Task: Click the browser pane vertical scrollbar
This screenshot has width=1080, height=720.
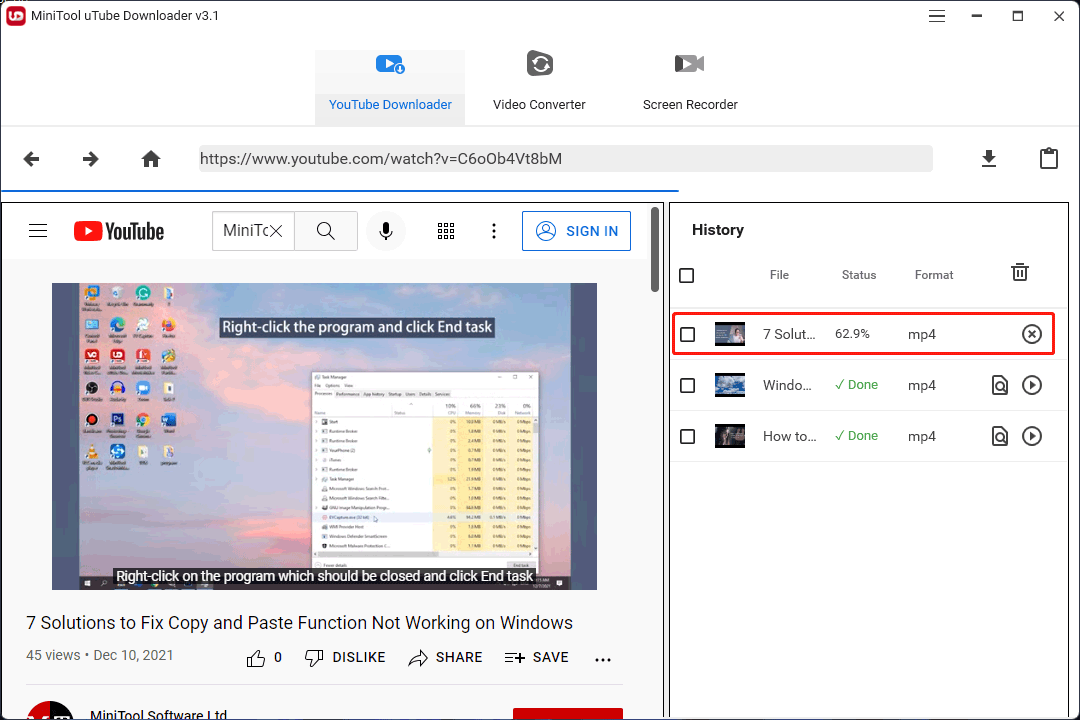Action: click(654, 249)
